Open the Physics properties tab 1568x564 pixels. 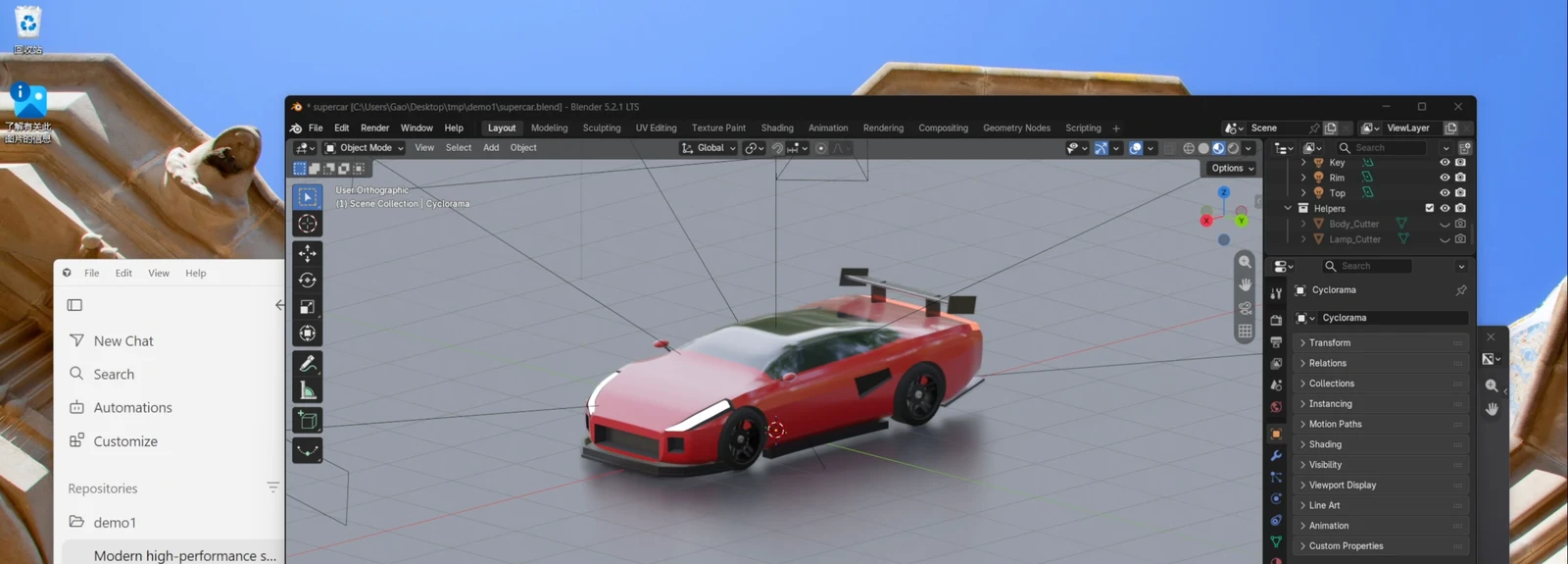1276,498
